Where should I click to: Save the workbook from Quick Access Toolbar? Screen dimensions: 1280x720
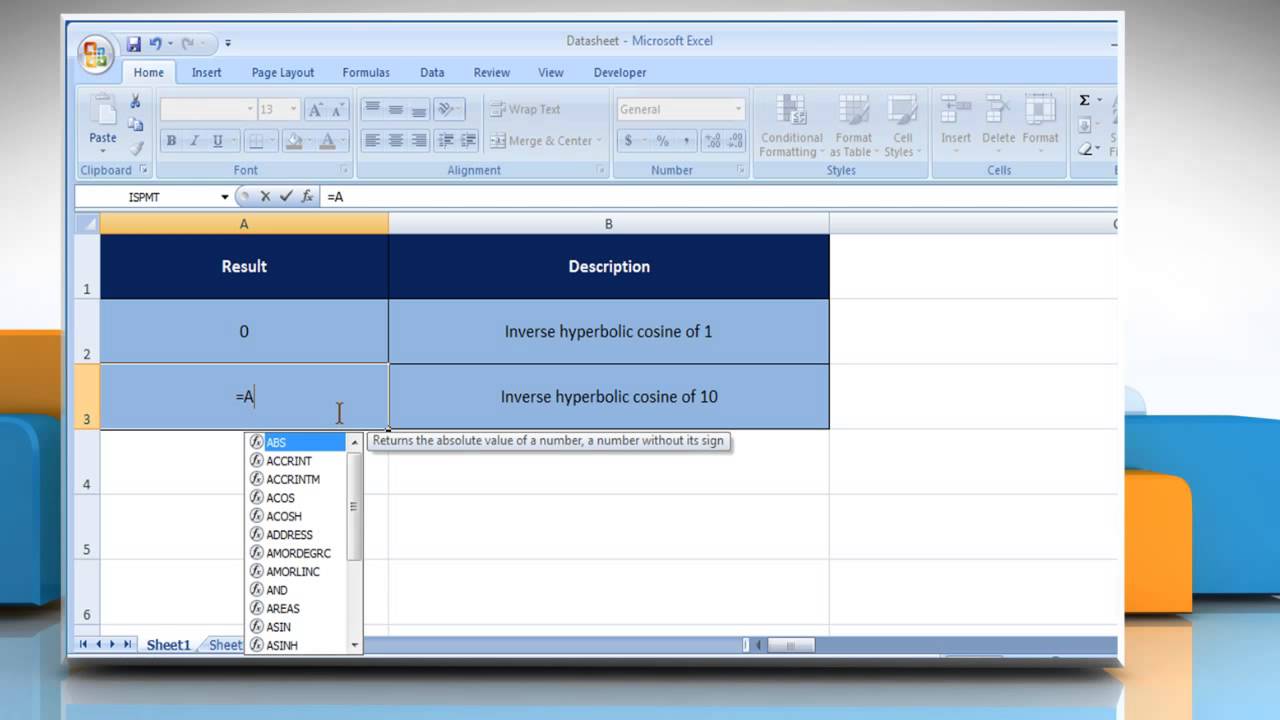pos(134,44)
